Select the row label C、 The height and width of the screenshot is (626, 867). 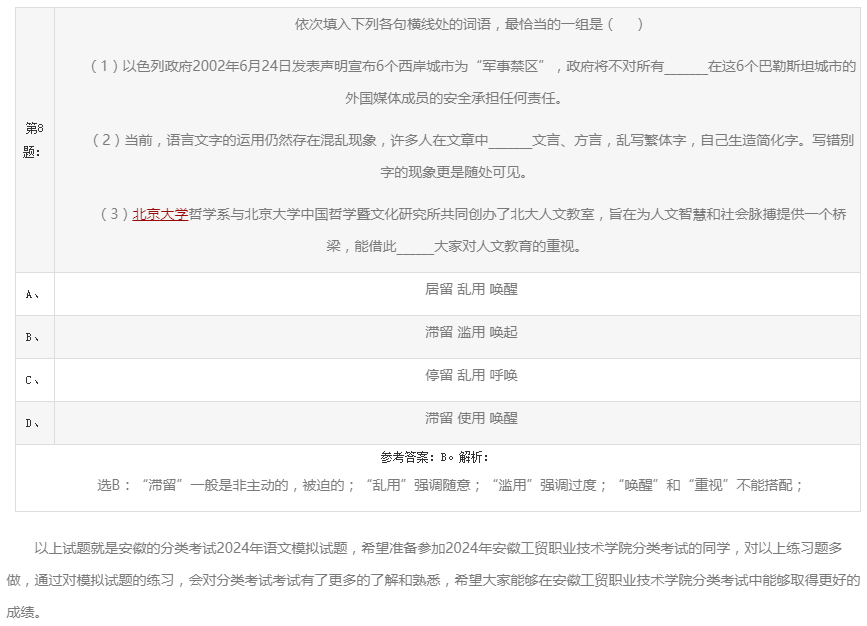click(32, 378)
